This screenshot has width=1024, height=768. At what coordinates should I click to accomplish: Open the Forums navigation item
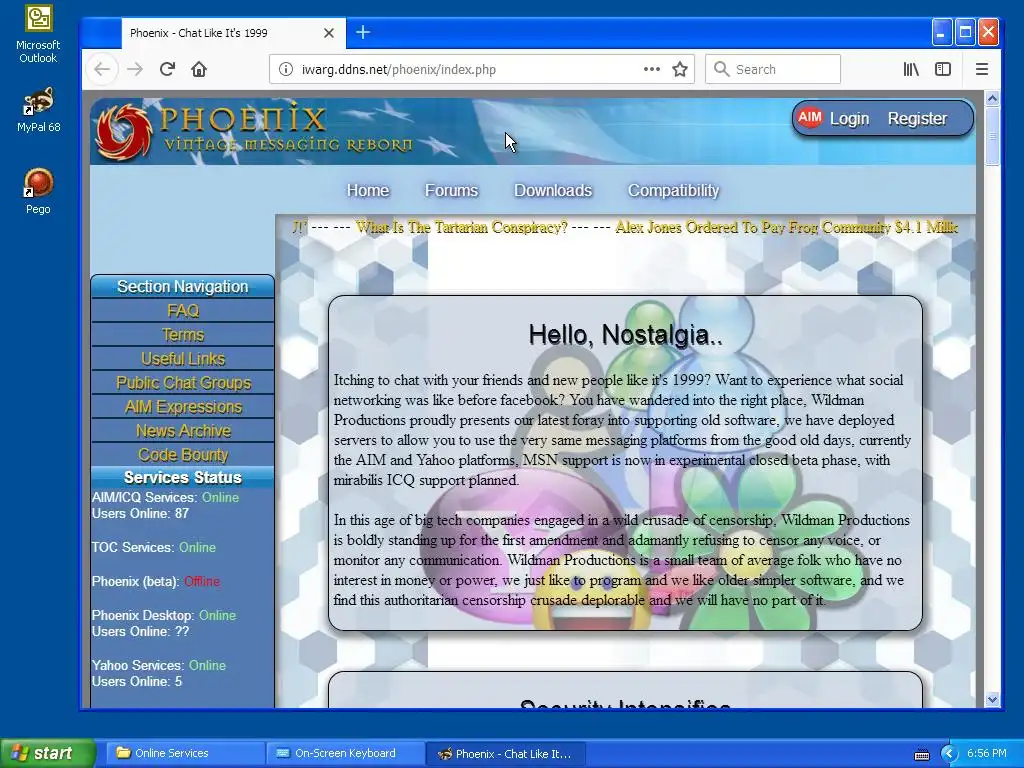(x=451, y=190)
